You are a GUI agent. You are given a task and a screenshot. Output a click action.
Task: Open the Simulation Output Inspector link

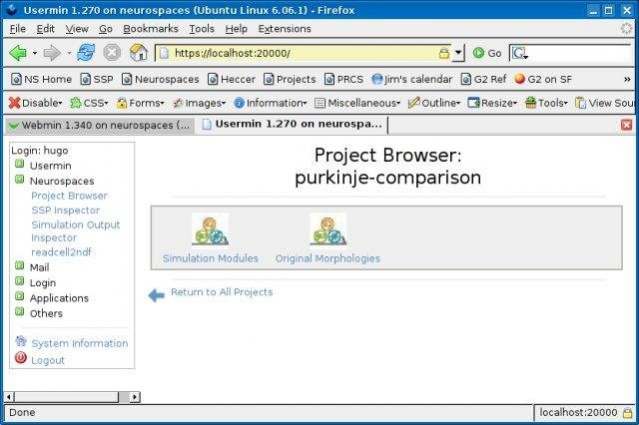75,231
